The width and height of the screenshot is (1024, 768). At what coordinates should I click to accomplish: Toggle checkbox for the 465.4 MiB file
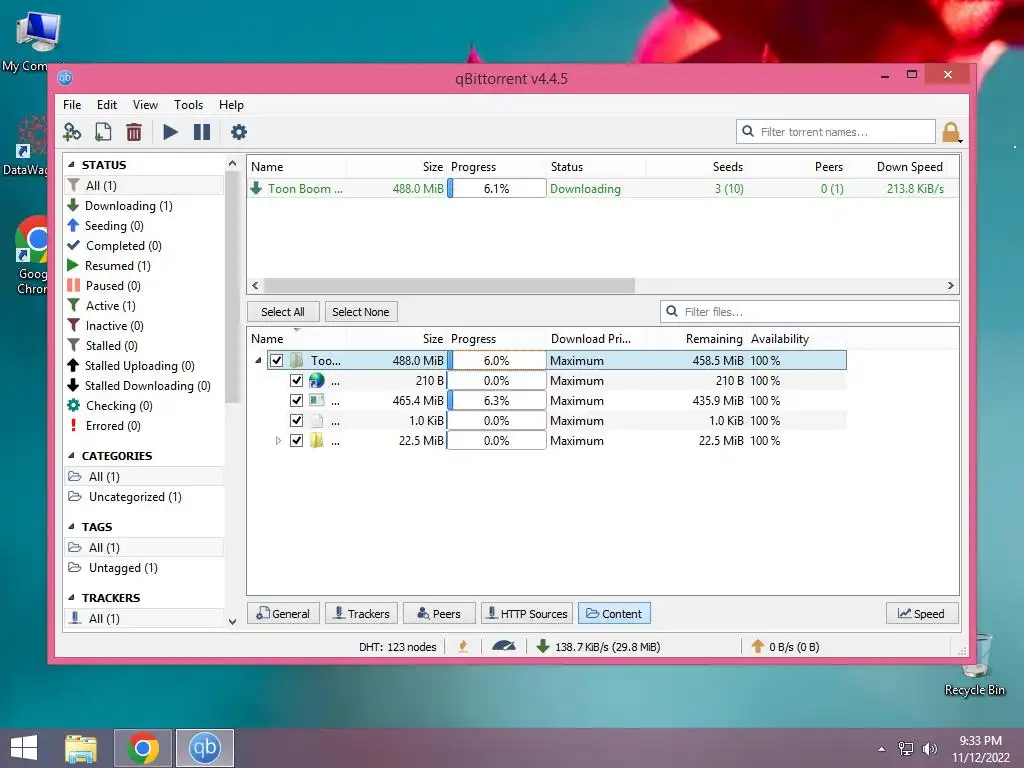pyautogui.click(x=296, y=400)
